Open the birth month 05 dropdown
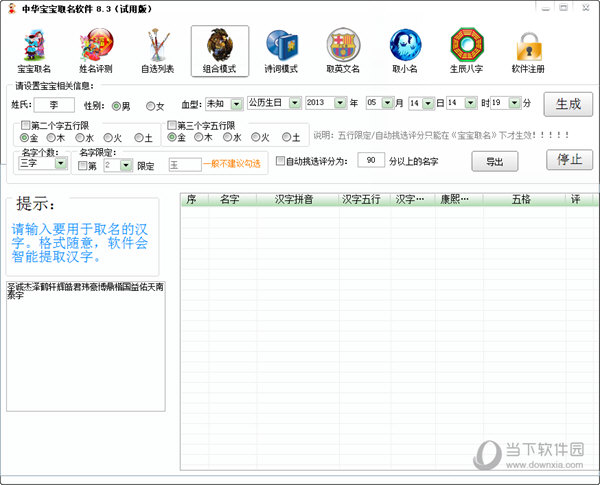This screenshot has height=485, width=600. 388,103
